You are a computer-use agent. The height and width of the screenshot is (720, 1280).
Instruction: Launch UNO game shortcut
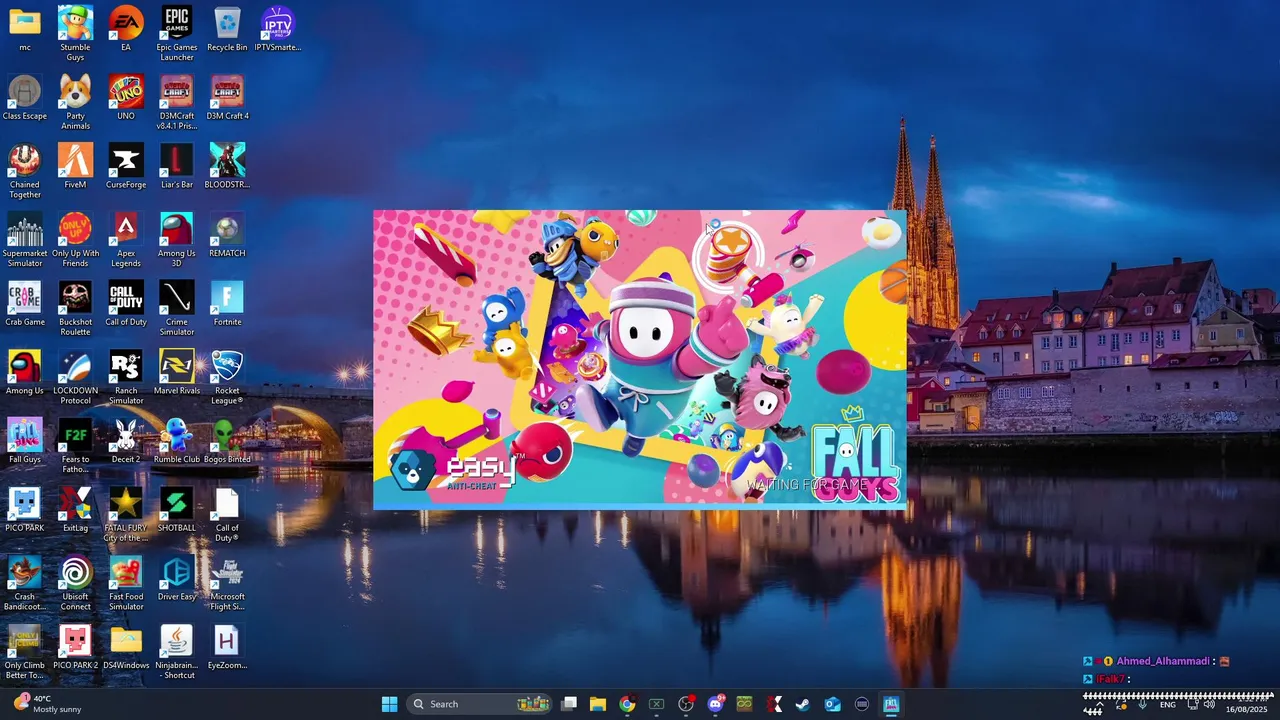click(126, 97)
